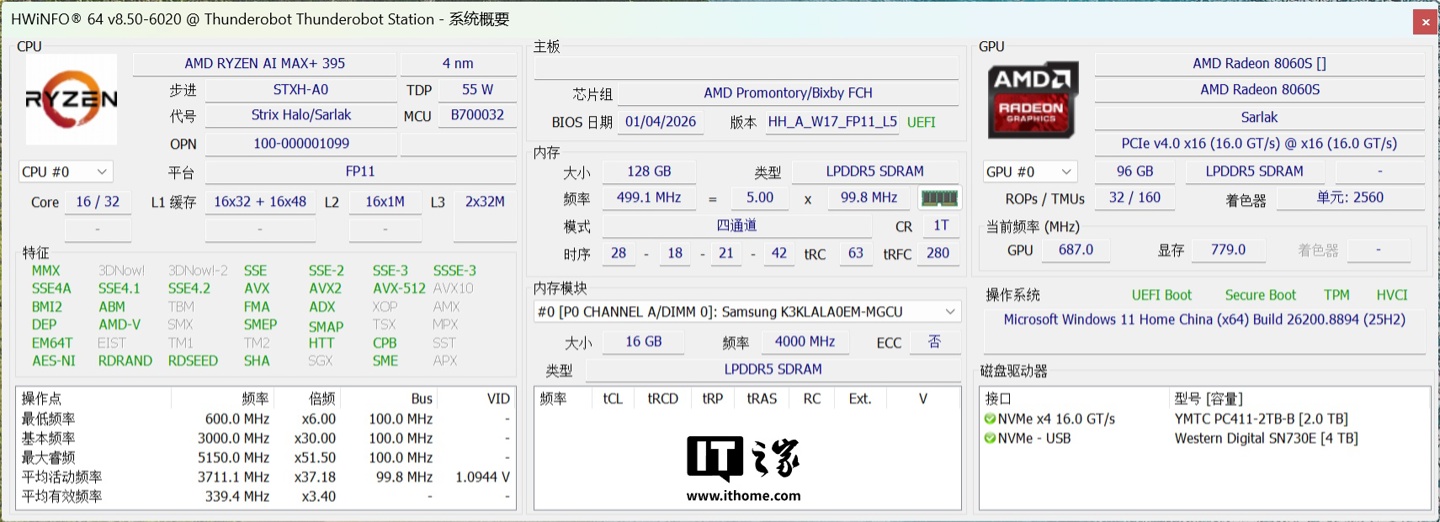1440x522 pixels.
Task: Click the Strix Halo/Sarlak codename field
Action: pos(301,116)
